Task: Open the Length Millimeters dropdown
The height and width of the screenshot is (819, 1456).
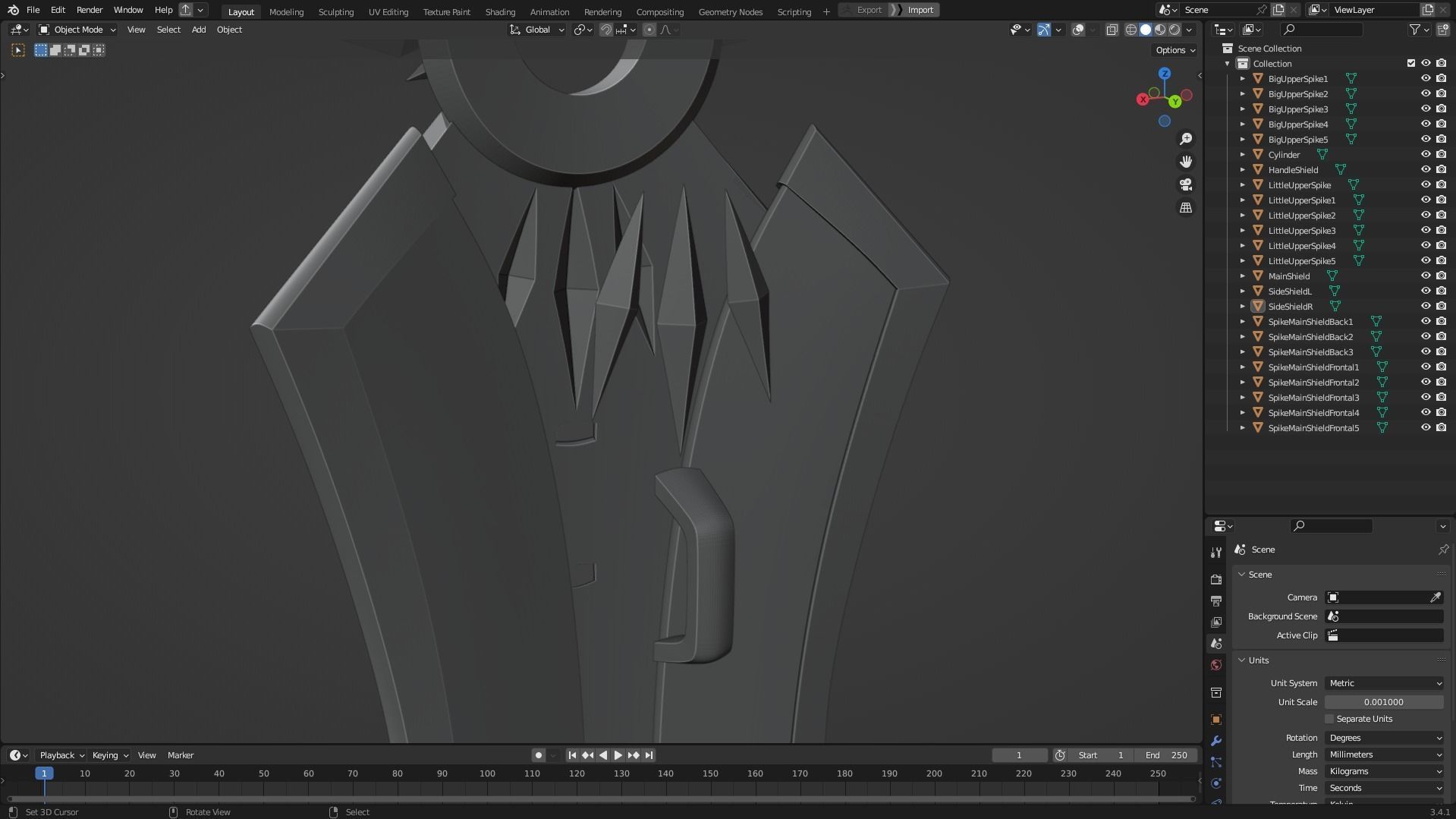Action: point(1384,754)
